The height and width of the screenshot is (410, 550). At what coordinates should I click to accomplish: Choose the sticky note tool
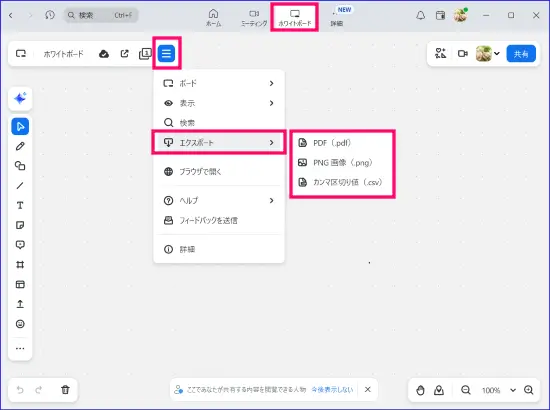point(20,225)
